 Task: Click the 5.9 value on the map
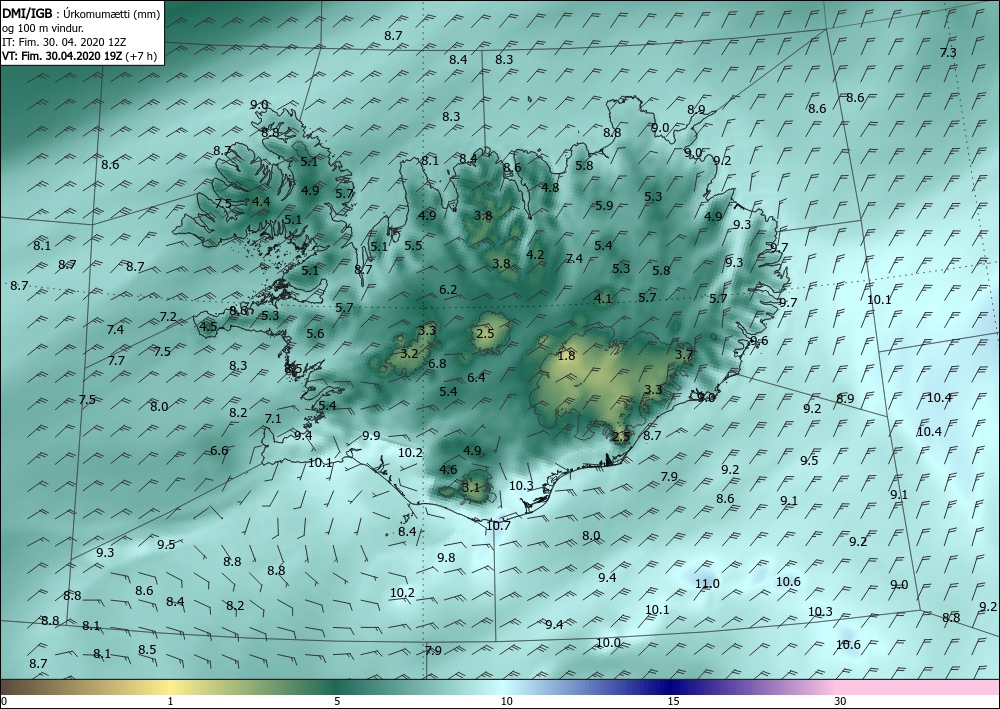click(604, 206)
